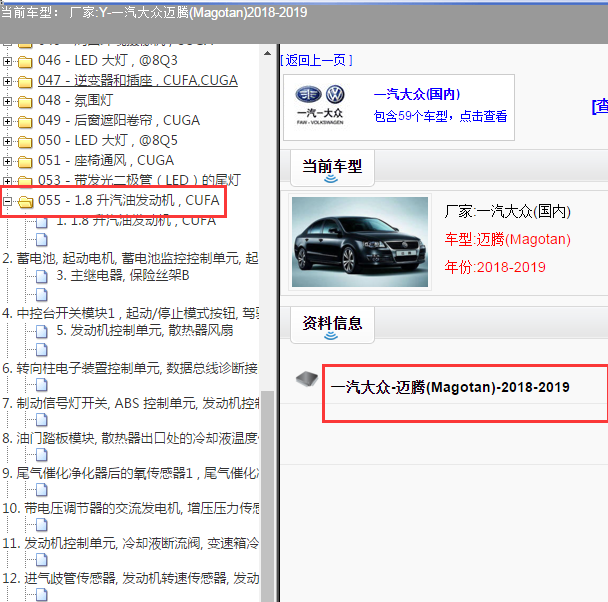
Task: Select 048 - 氛围灯 tree item
Action: point(75,100)
